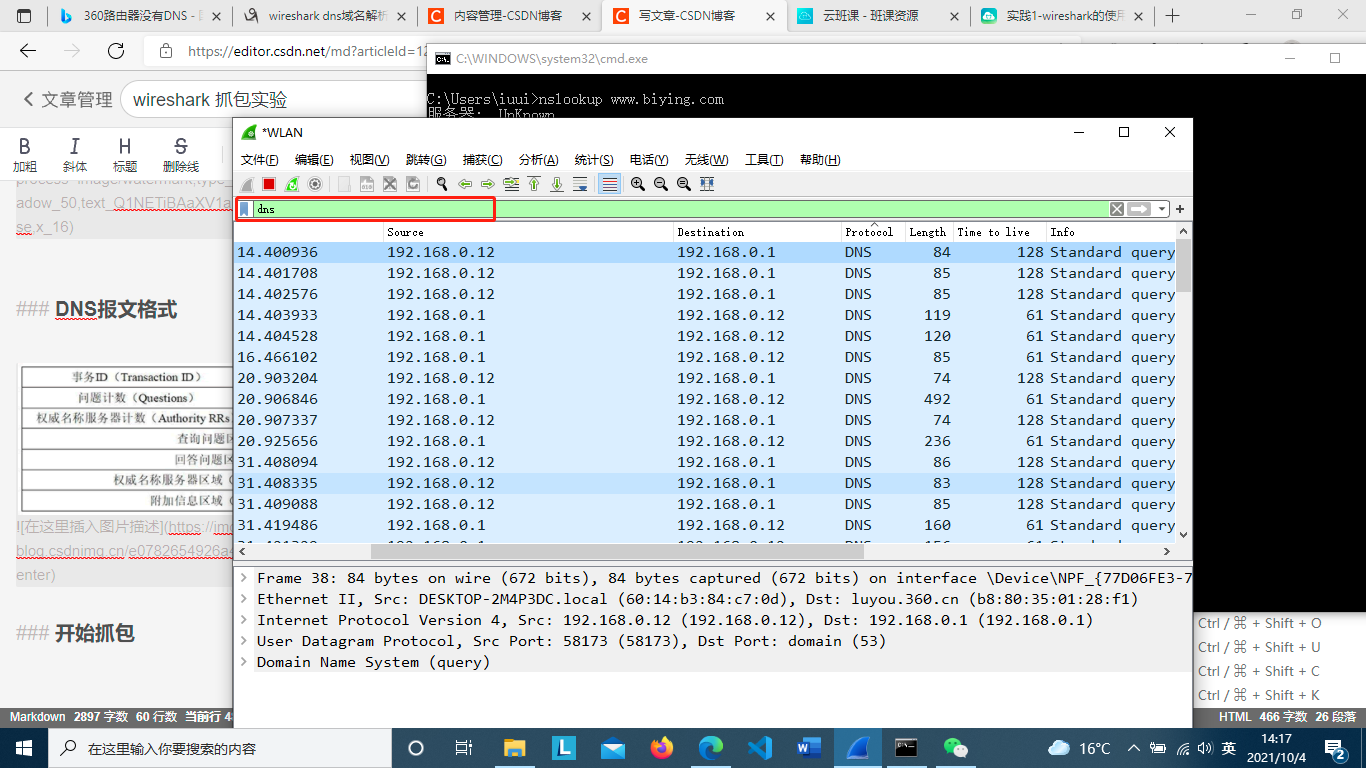The width and height of the screenshot is (1366, 768).
Task: Click the dns display filter field
Action: coord(680,209)
